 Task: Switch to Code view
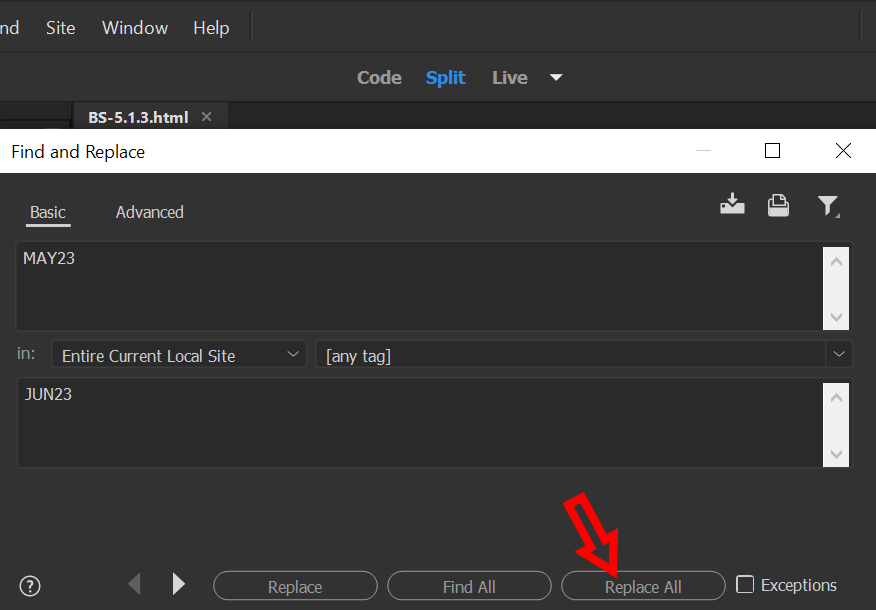pos(379,77)
